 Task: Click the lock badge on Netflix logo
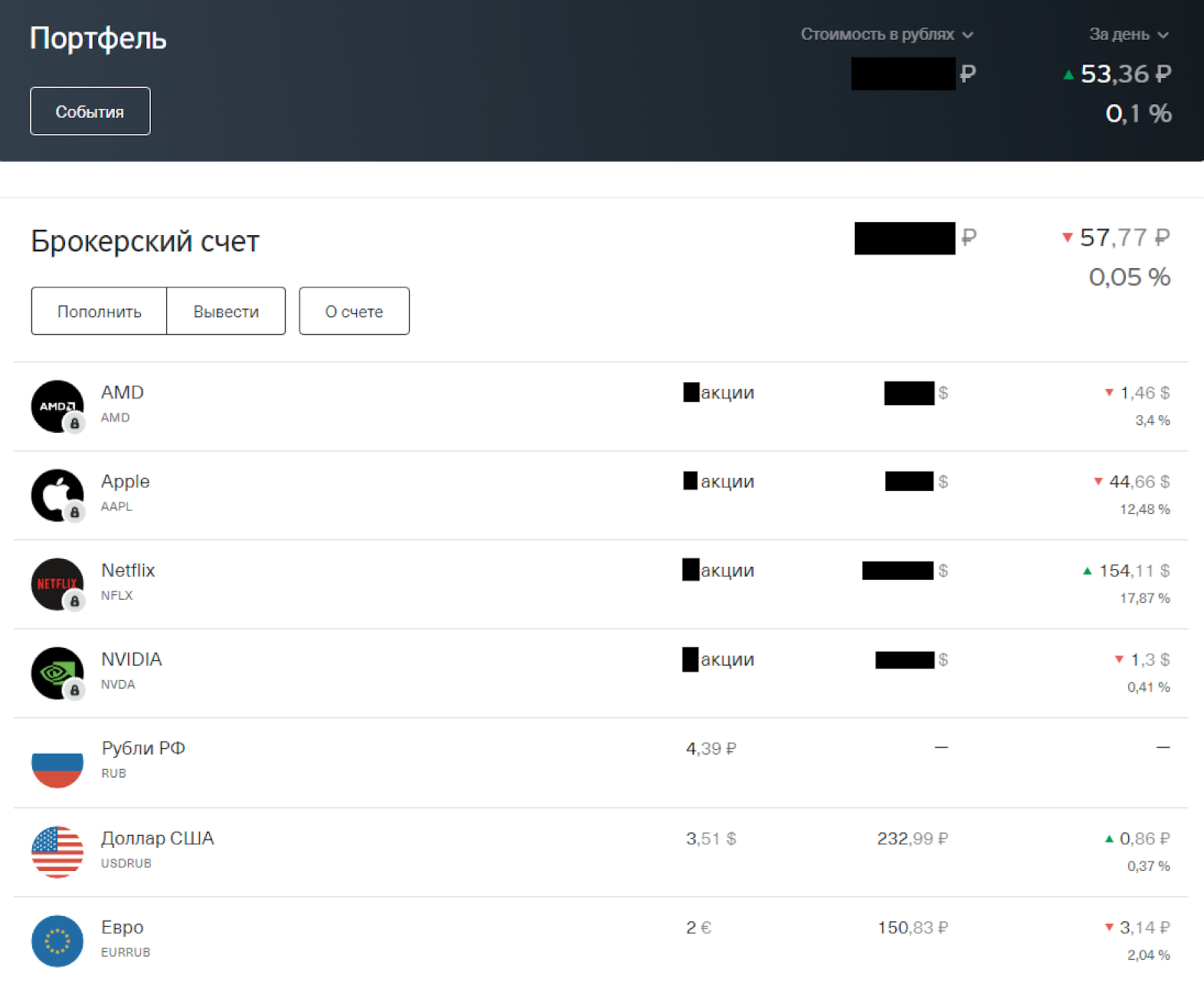point(74,601)
